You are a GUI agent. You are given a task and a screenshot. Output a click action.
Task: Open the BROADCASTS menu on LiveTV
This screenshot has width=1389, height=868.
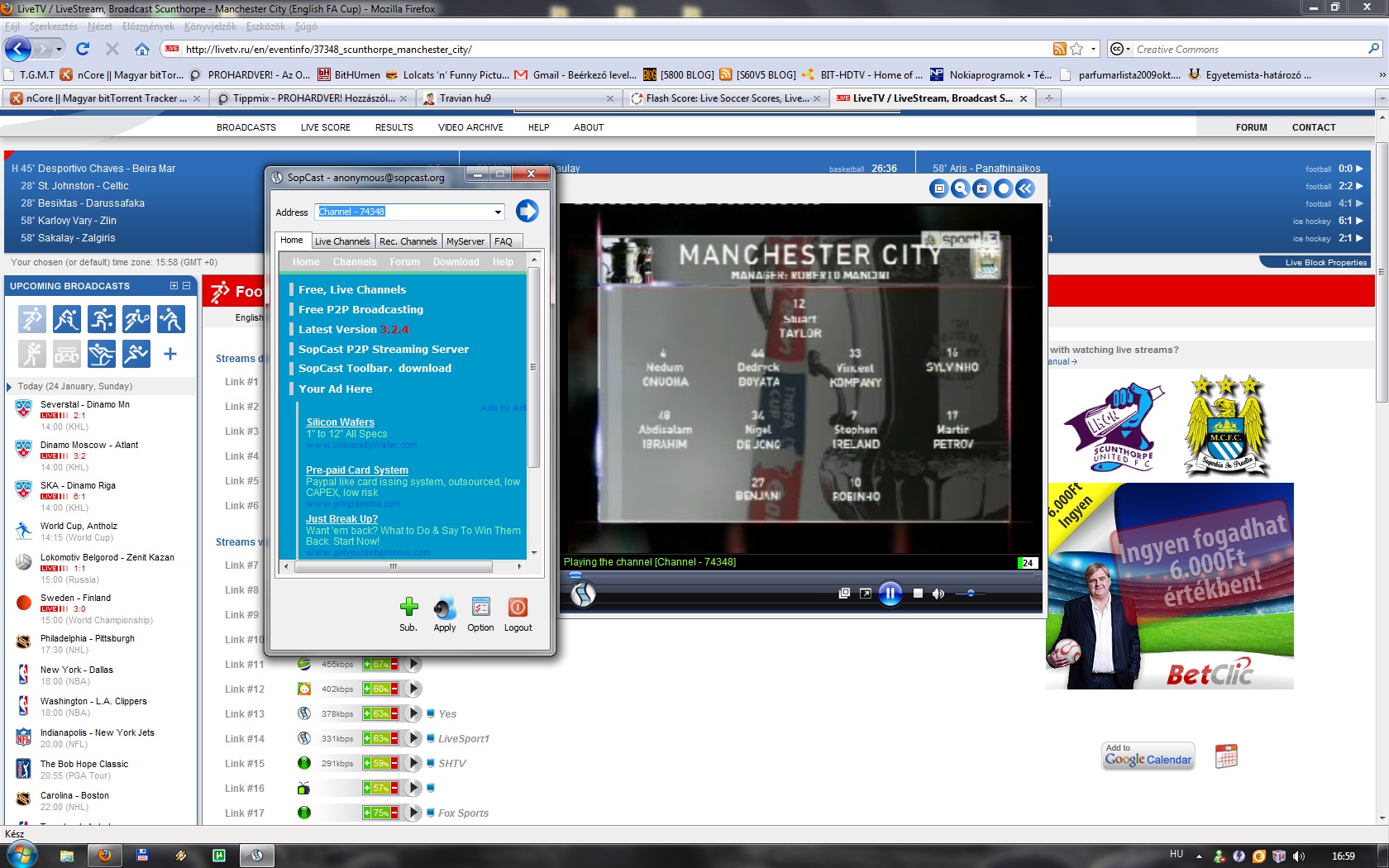(x=246, y=127)
